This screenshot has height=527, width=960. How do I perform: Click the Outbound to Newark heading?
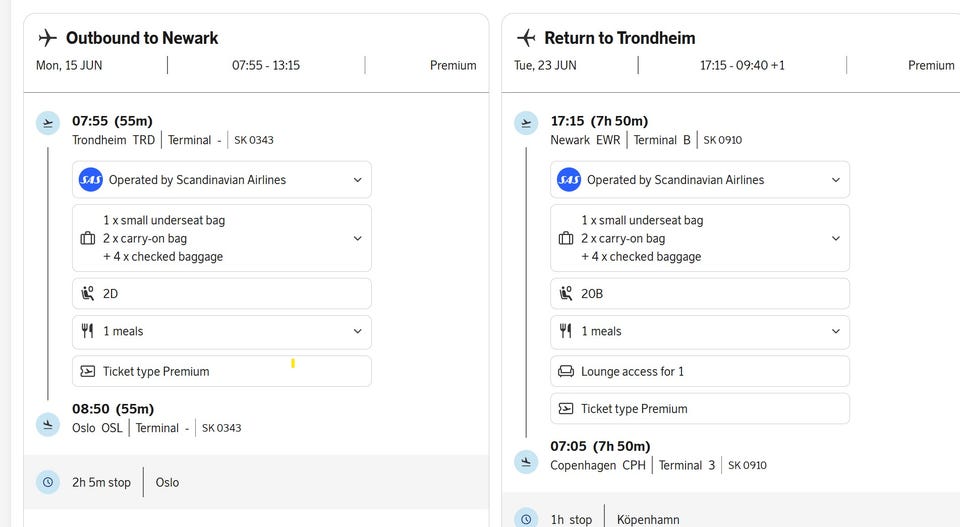(142, 38)
